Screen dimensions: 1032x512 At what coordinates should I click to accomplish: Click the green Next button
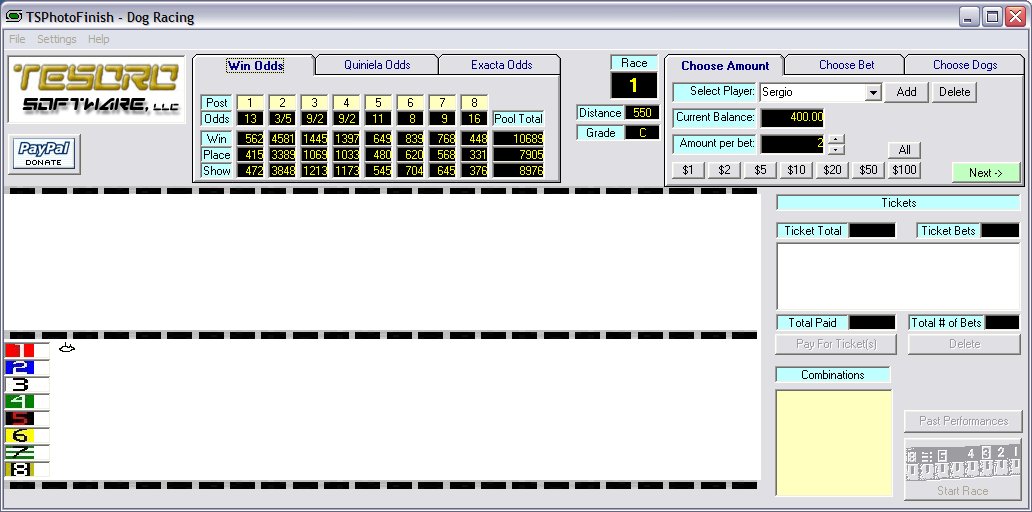[x=986, y=172]
